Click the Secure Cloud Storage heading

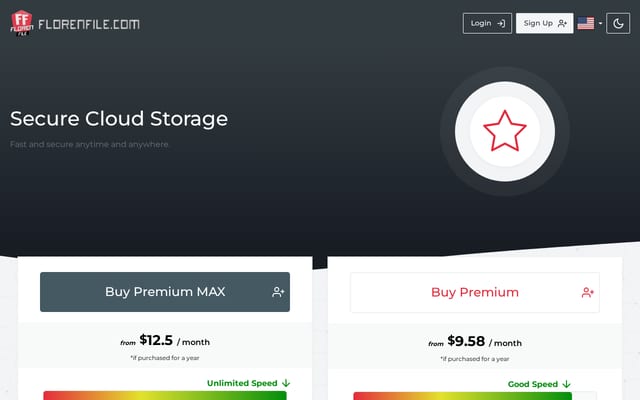tap(119, 119)
